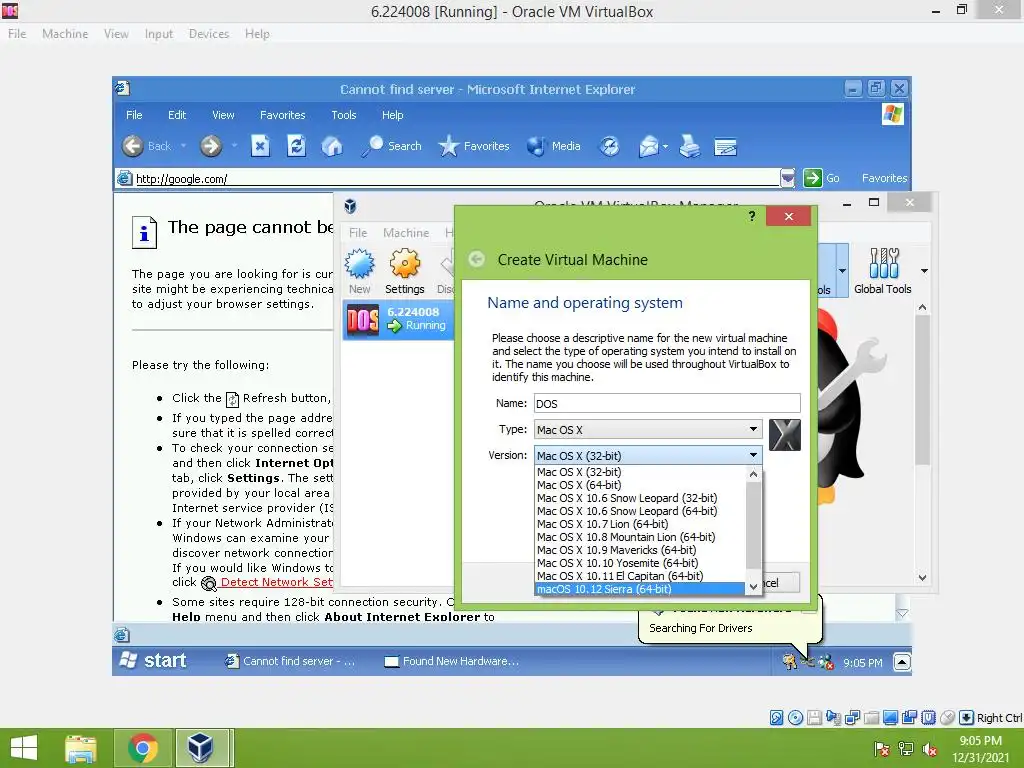Select Mac OS X 10.9 Mavericks (64-bit) version

[639, 550]
